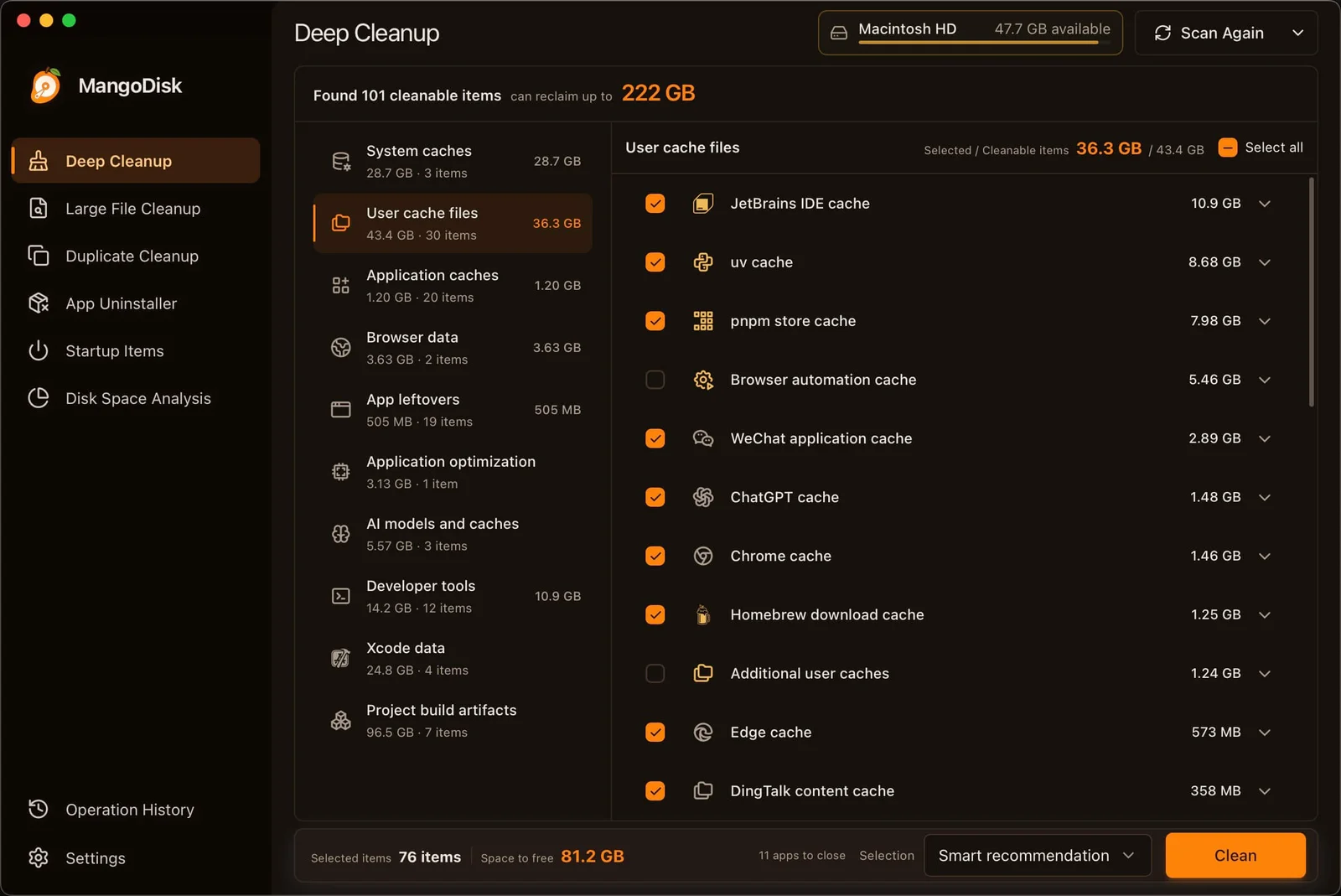Click the uv cache Python icon
Image resolution: width=1341 pixels, height=896 pixels.
click(x=703, y=262)
